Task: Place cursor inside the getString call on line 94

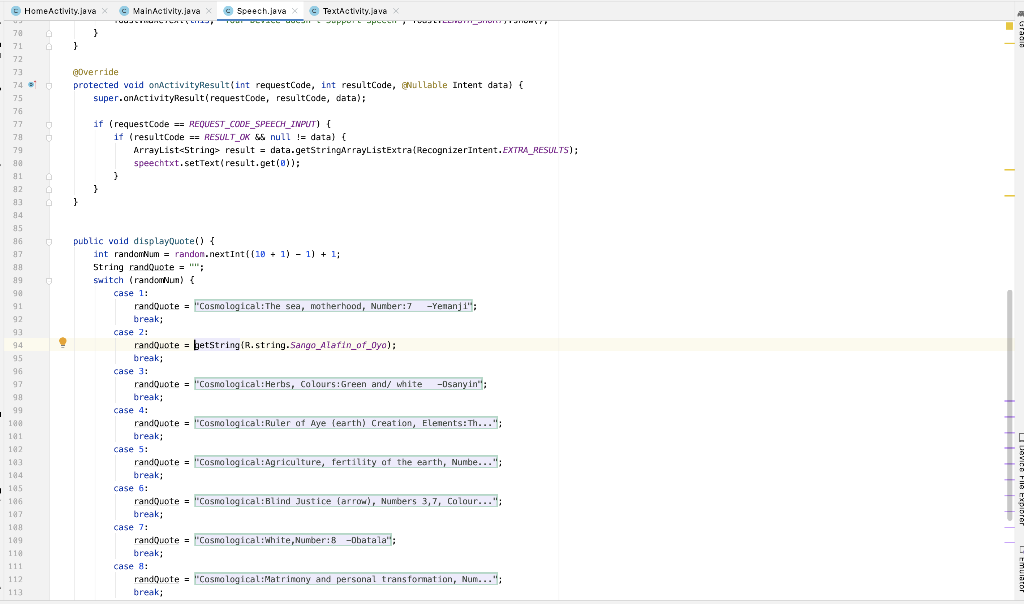Action: [215, 345]
